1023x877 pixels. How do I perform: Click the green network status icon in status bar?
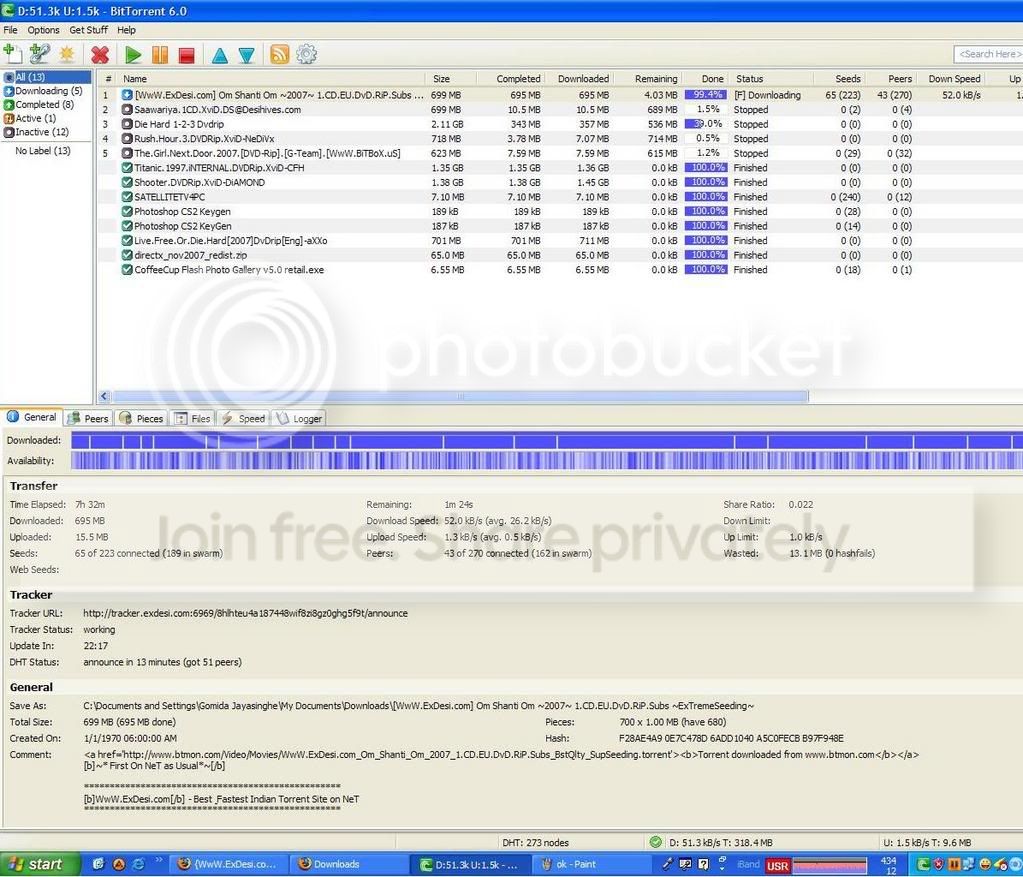(x=656, y=842)
